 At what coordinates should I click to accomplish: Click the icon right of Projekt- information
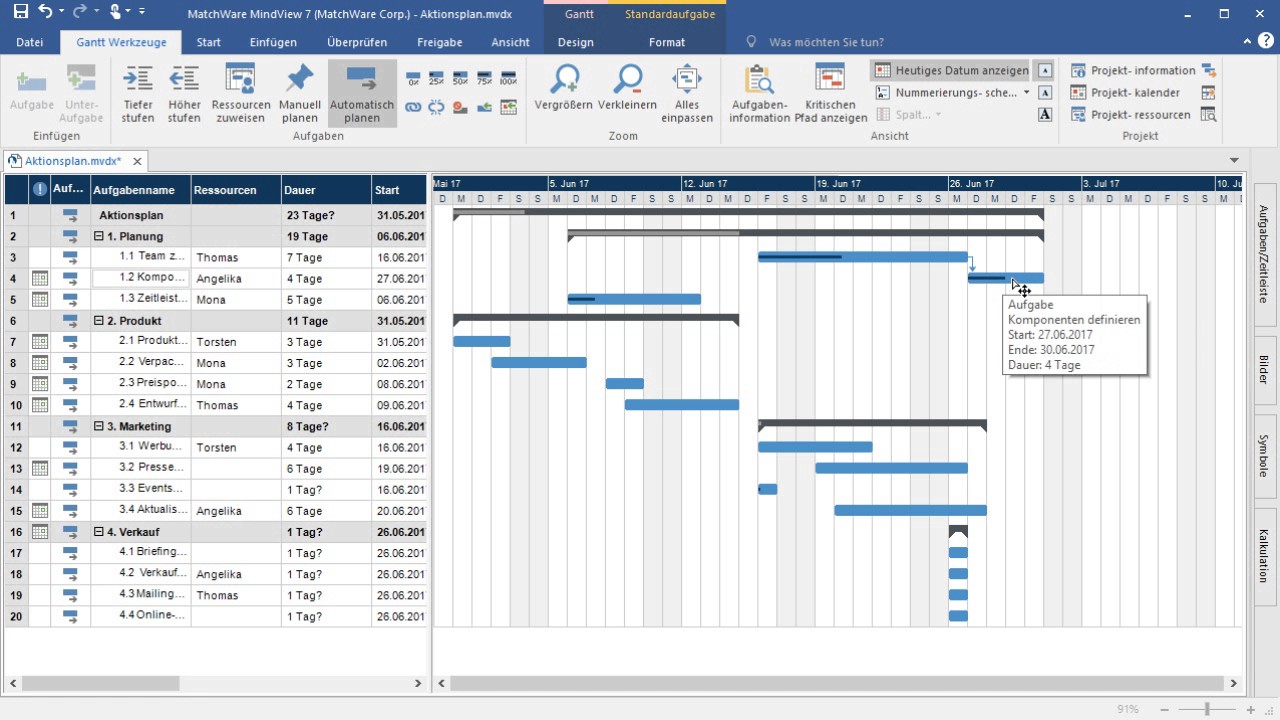[x=1209, y=71]
